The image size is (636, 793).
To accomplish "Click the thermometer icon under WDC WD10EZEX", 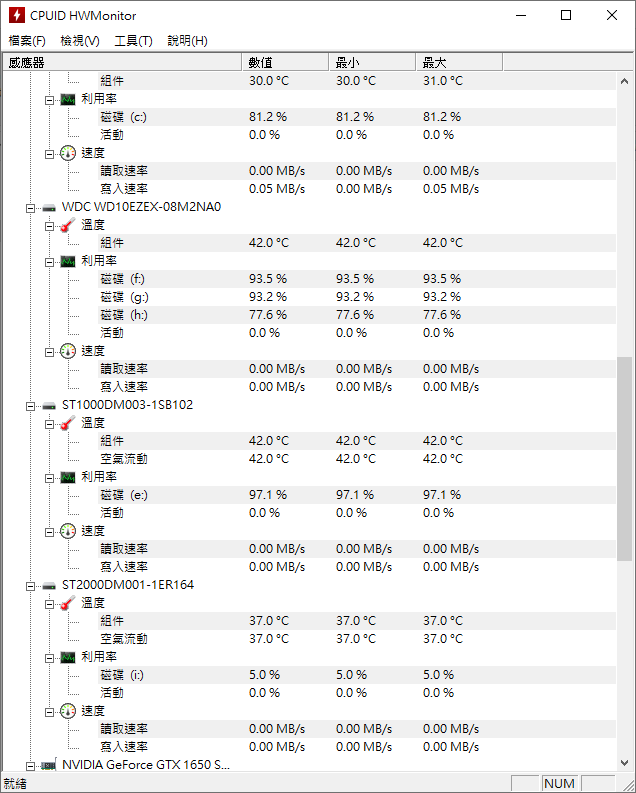I will coord(68,225).
